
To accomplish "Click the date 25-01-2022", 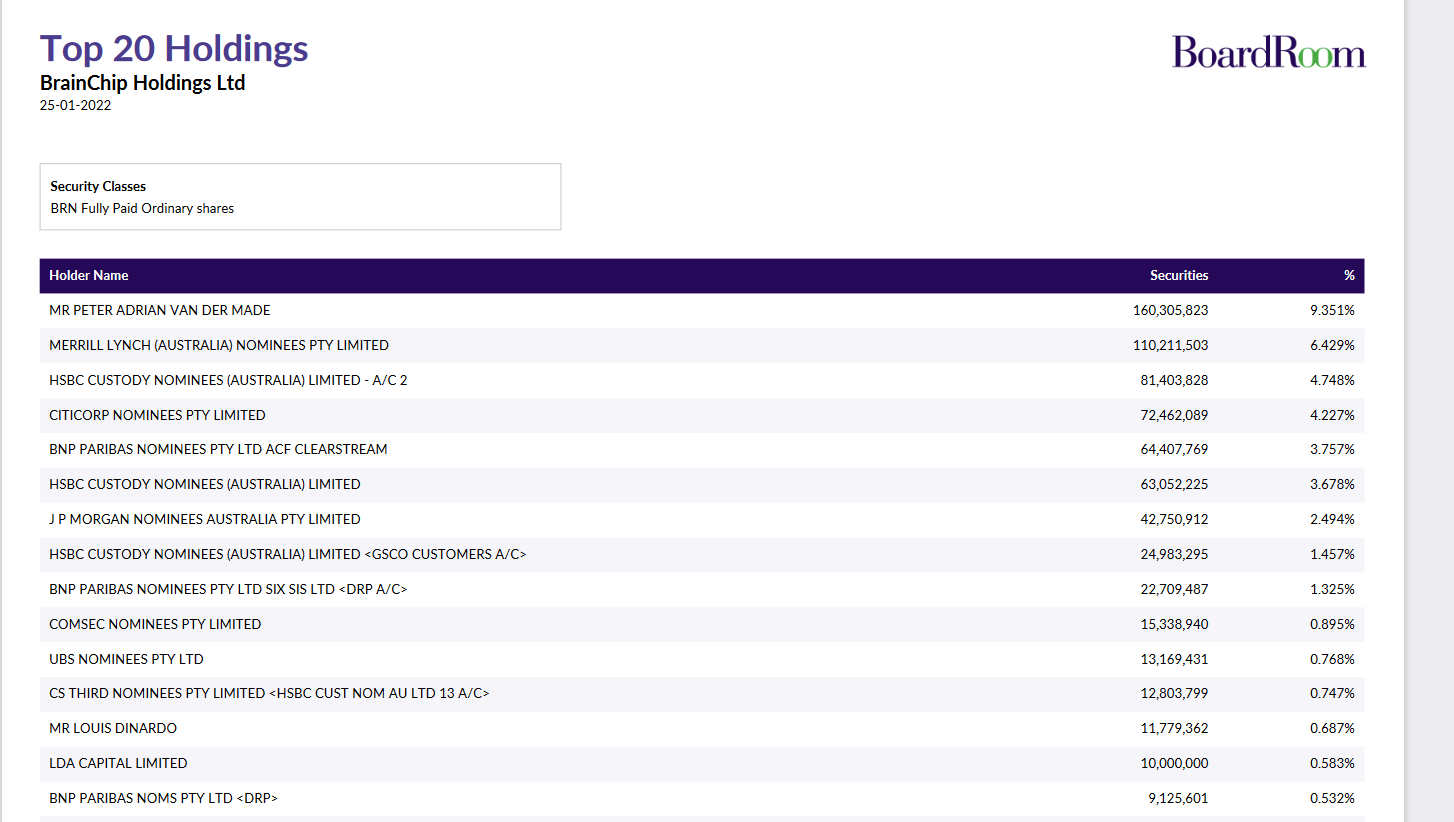I will [x=75, y=105].
